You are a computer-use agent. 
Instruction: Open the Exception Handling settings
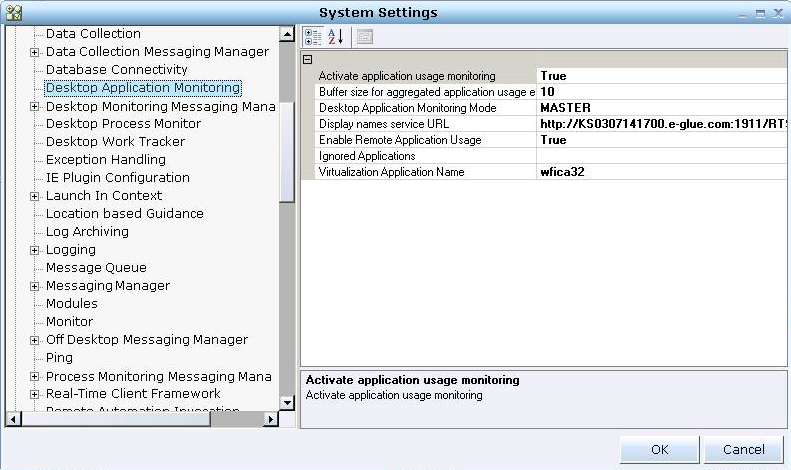point(105,160)
